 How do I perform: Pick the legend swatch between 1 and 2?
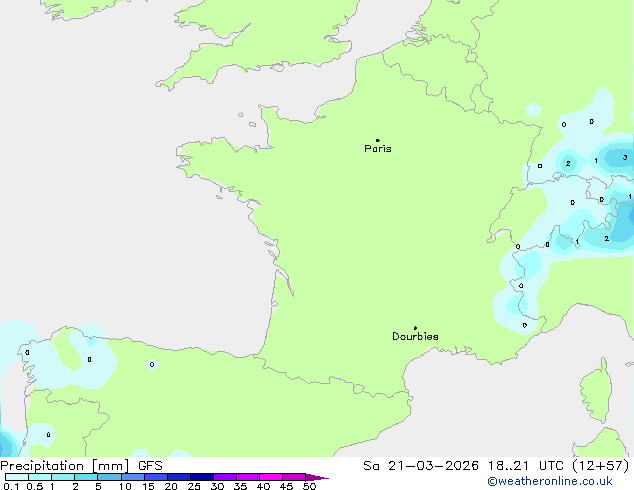click(x=63, y=477)
